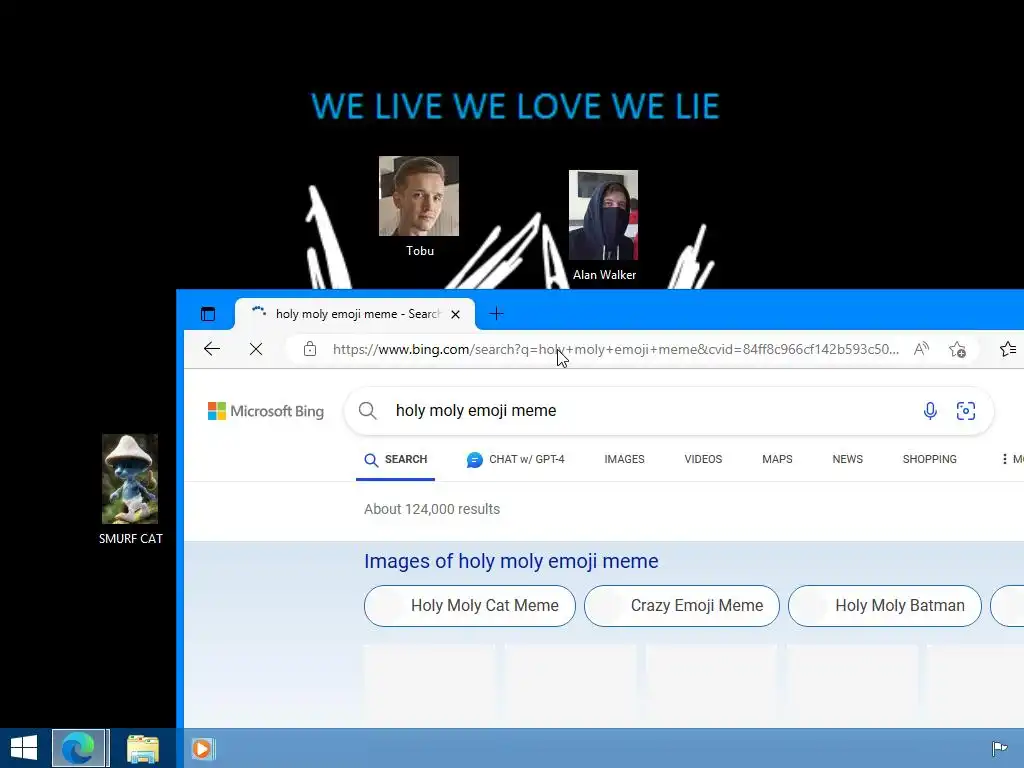Open visual search camera icon

click(x=966, y=411)
